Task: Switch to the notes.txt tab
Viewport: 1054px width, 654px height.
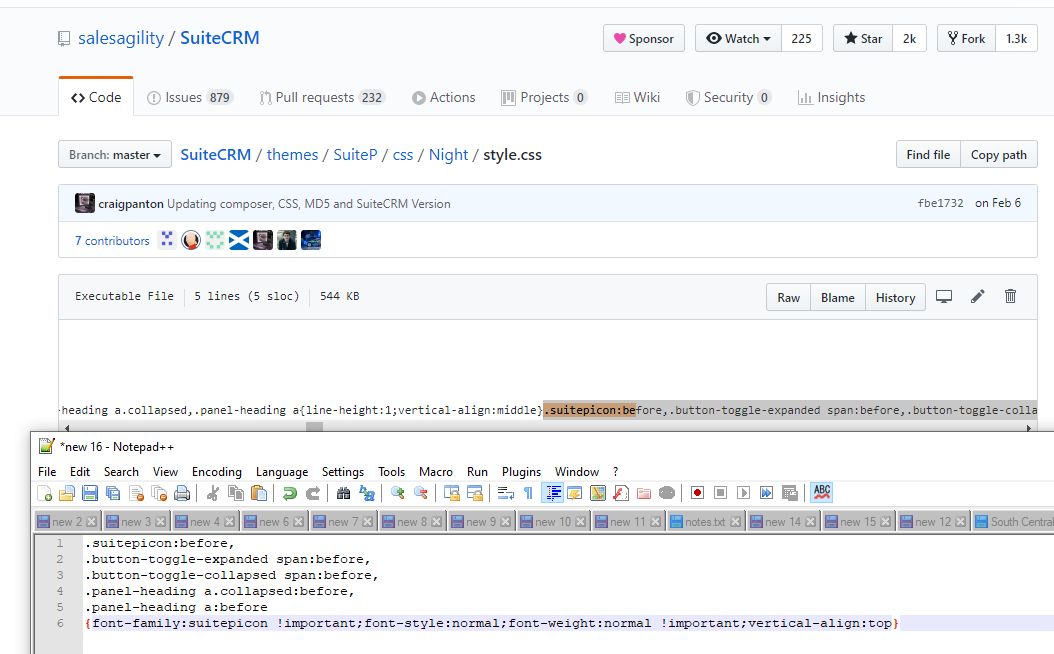Action: 705,522
